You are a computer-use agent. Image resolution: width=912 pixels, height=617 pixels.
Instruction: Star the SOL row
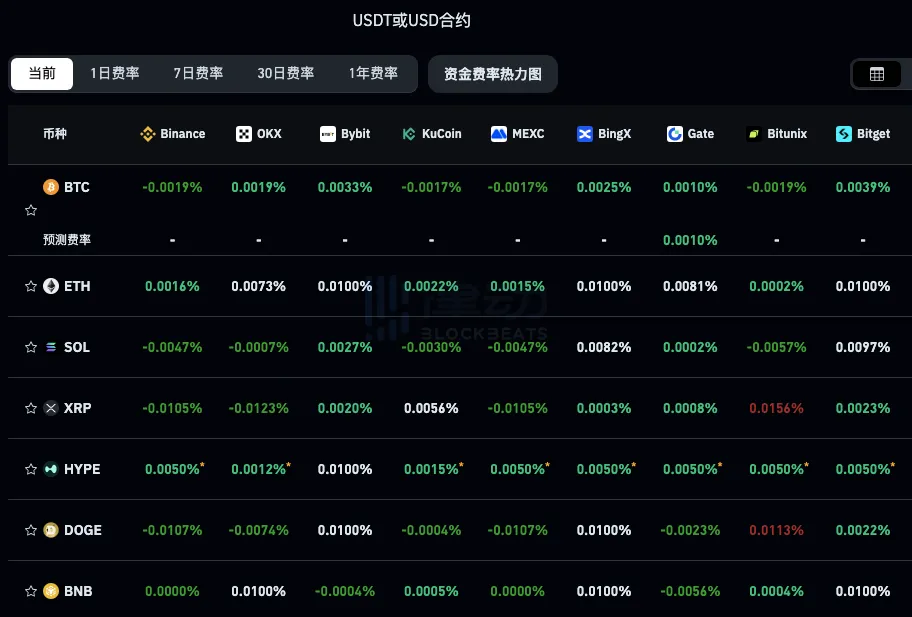(31, 347)
